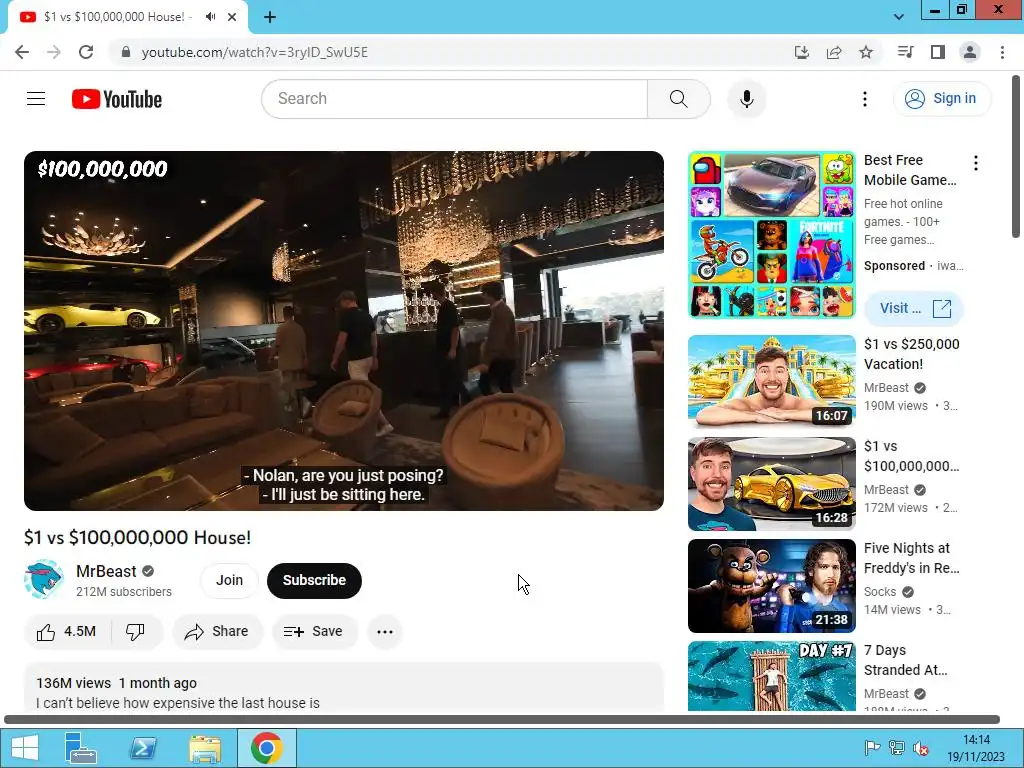
Task: Close the $1 vs $100,000,000 House tab
Action: pyautogui.click(x=232, y=17)
